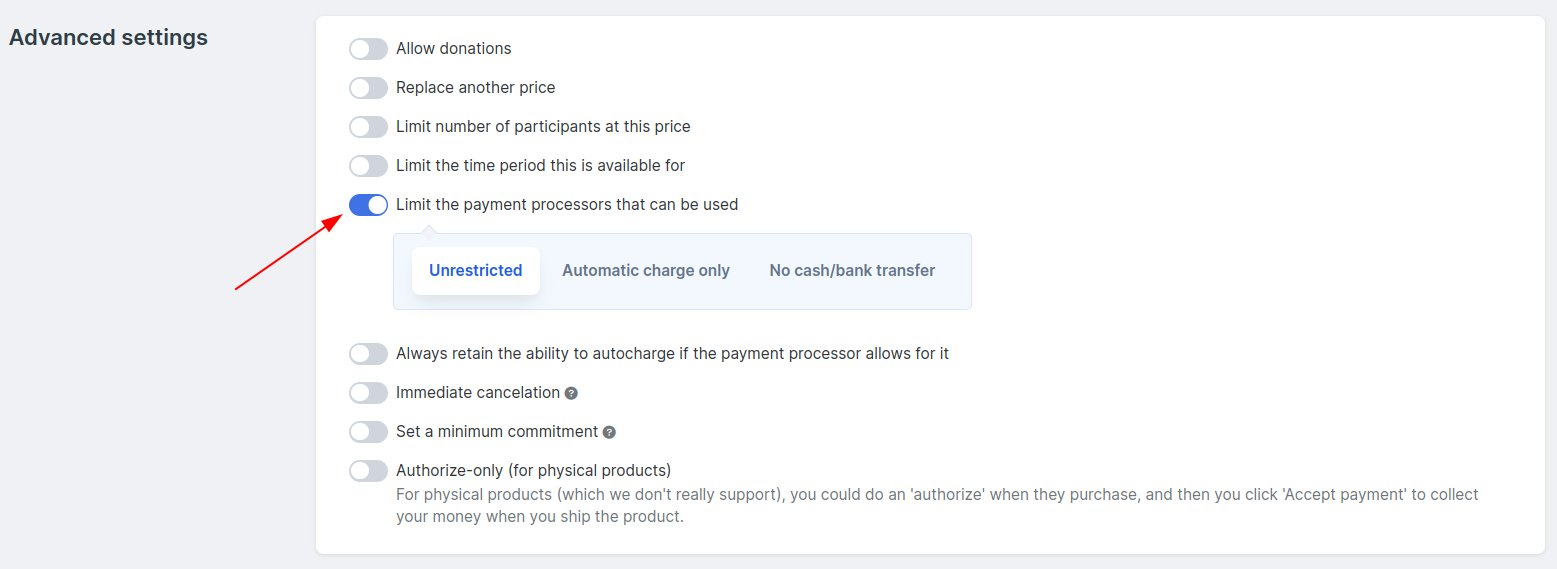Turn on Set a minimum commitment

pos(368,432)
